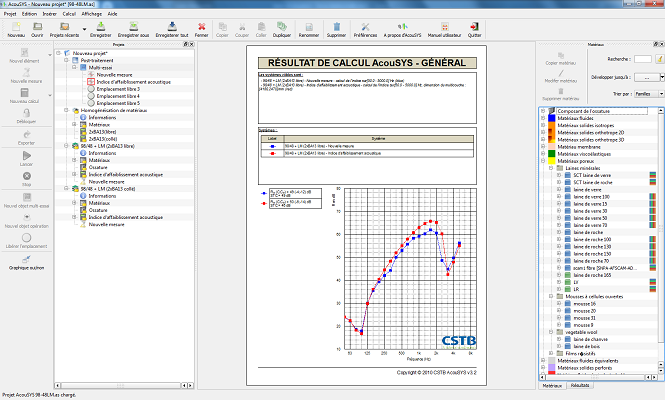Viewport: 665px width, 400px height.
Task: Click the Projets récents toolbar icon
Action: 64,27
